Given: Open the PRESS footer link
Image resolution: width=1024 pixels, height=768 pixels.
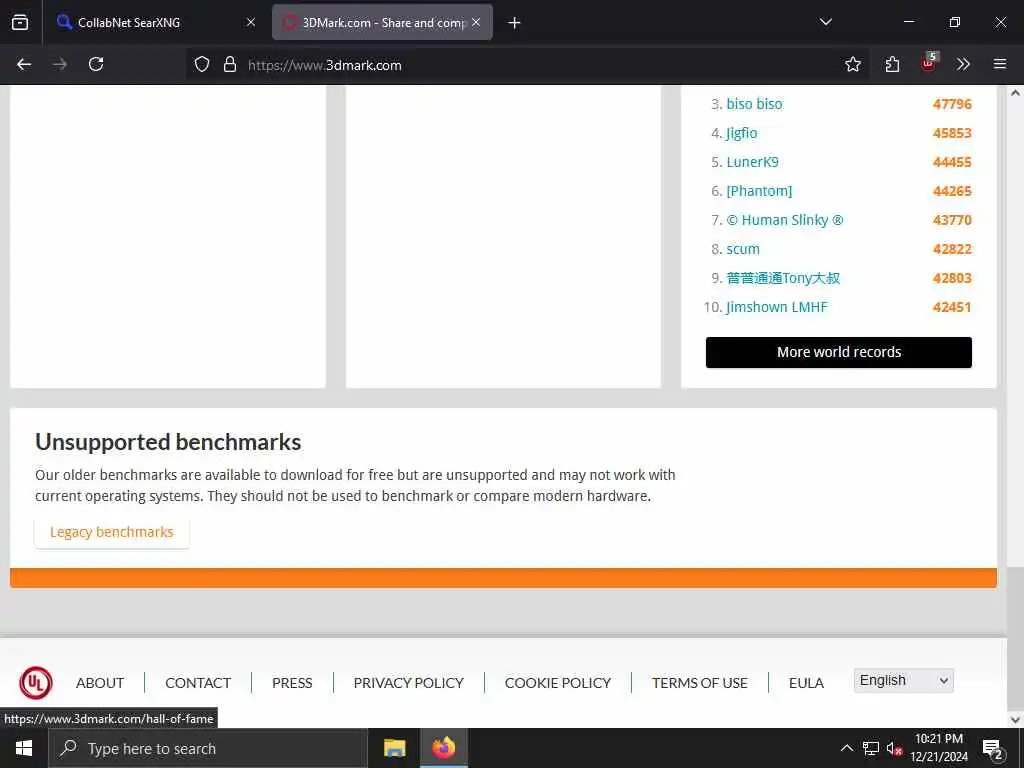Looking at the screenshot, I should (x=292, y=683).
